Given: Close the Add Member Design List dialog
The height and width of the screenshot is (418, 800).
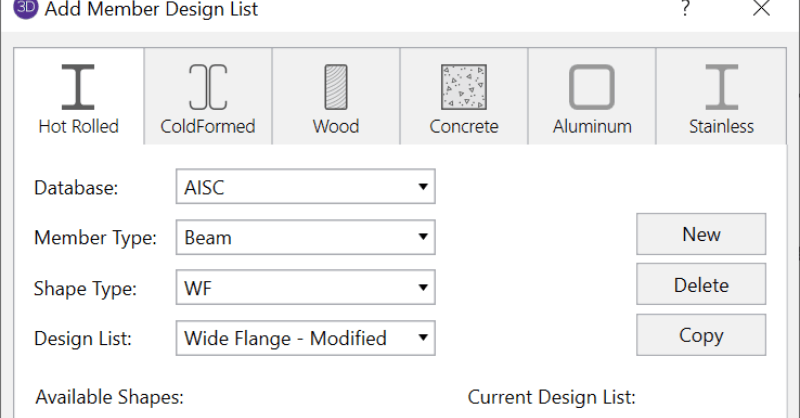Looking at the screenshot, I should (760, 9).
